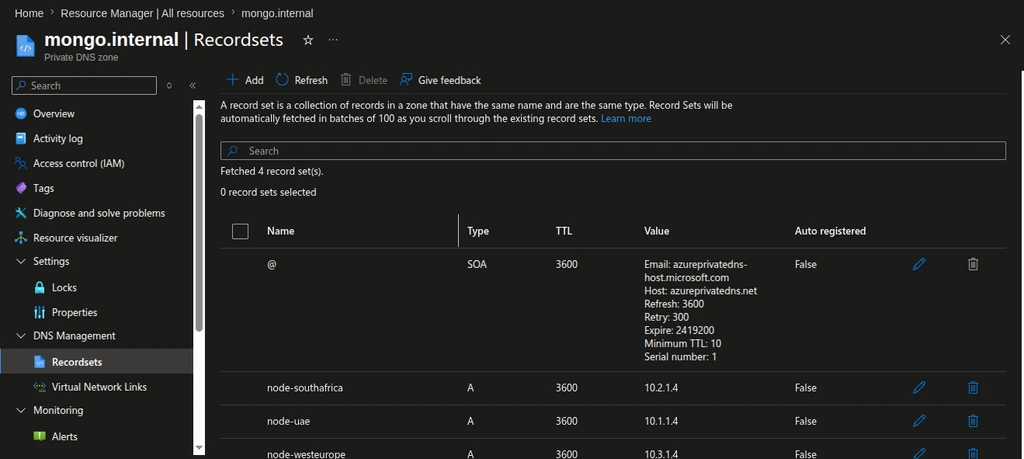The height and width of the screenshot is (459, 1024).
Task: Click the Access control (IAM) people icon
Action: 21,163
